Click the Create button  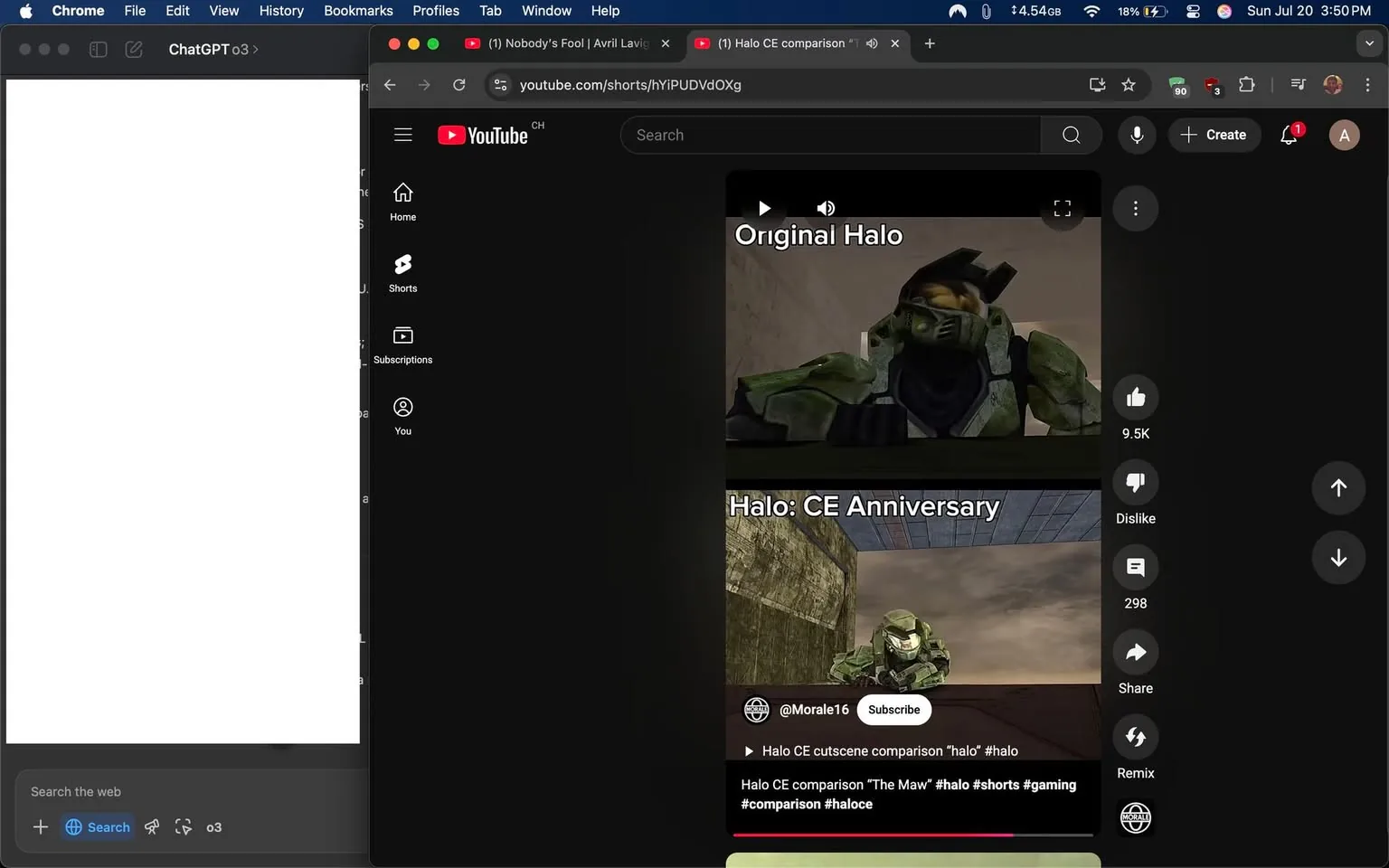[x=1214, y=135]
